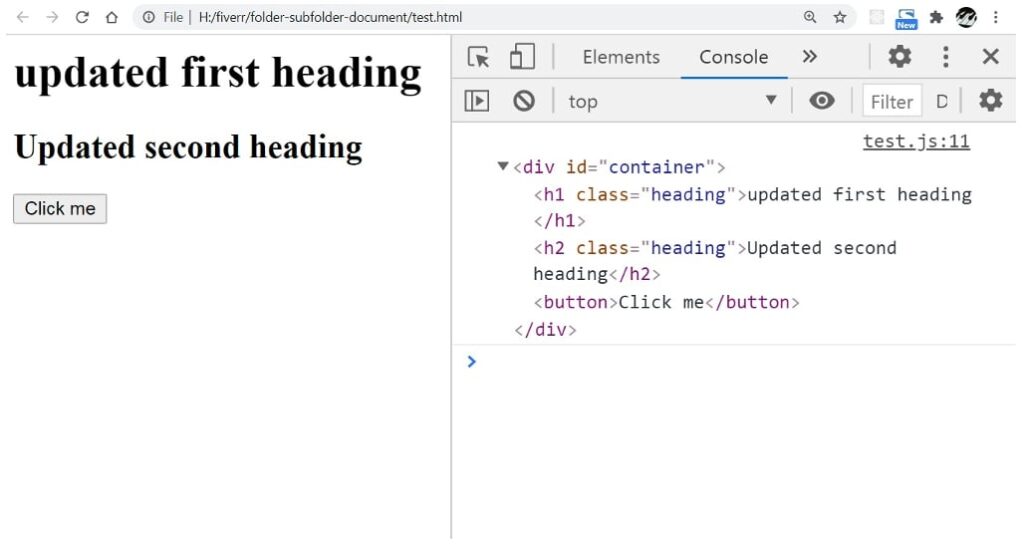Show the console sidebar
This screenshot has height=550, width=1024.
tap(477, 101)
